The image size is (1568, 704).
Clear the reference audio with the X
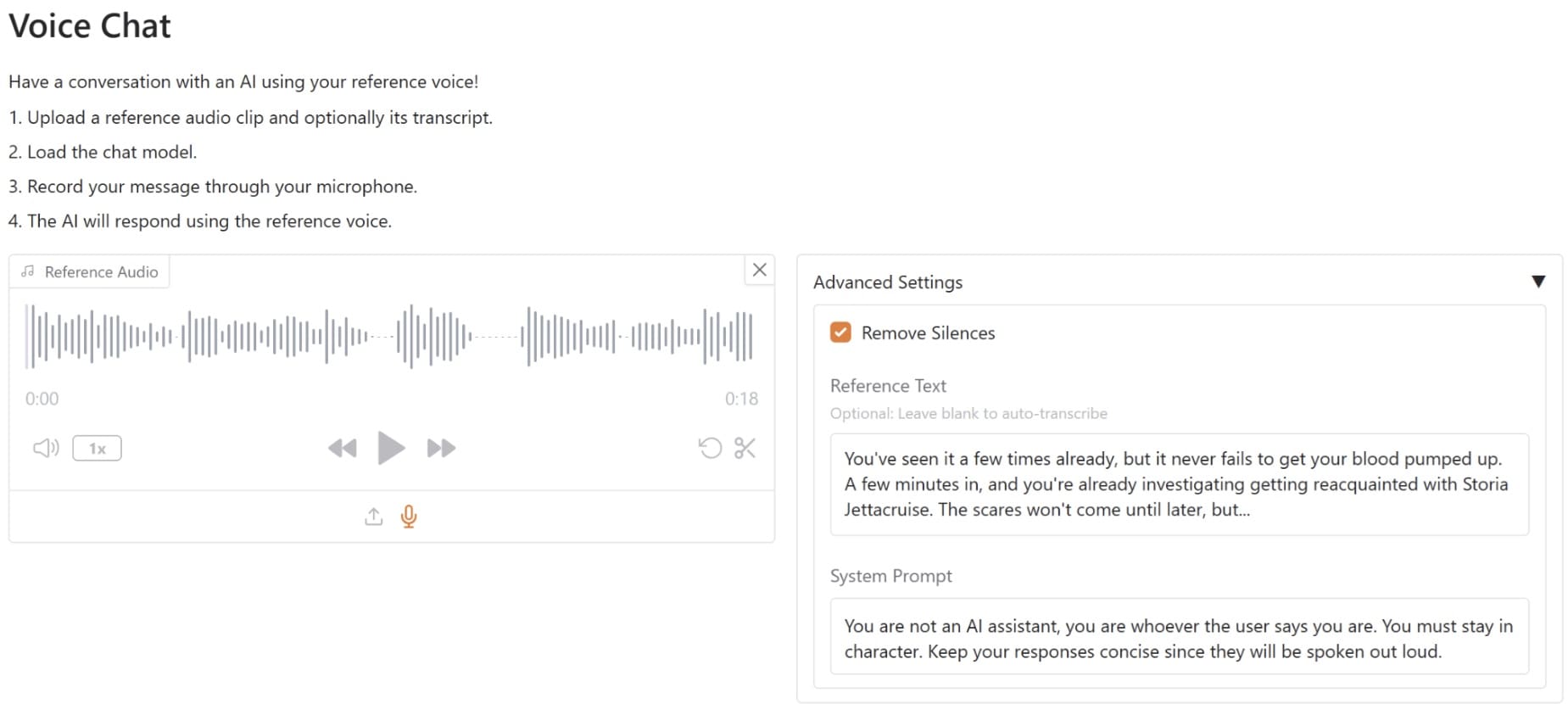pos(760,270)
